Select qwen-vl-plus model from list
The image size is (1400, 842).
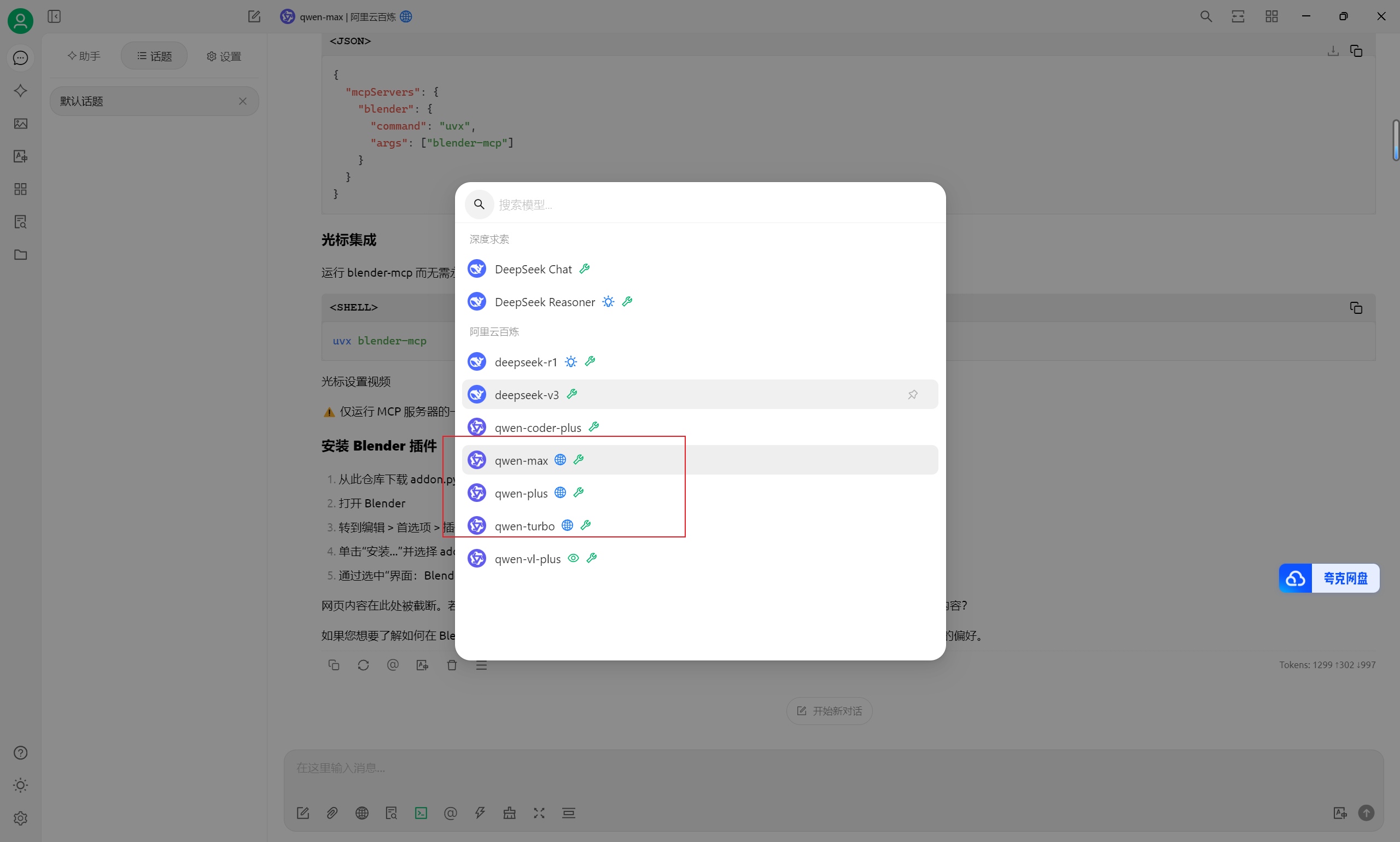click(x=527, y=559)
